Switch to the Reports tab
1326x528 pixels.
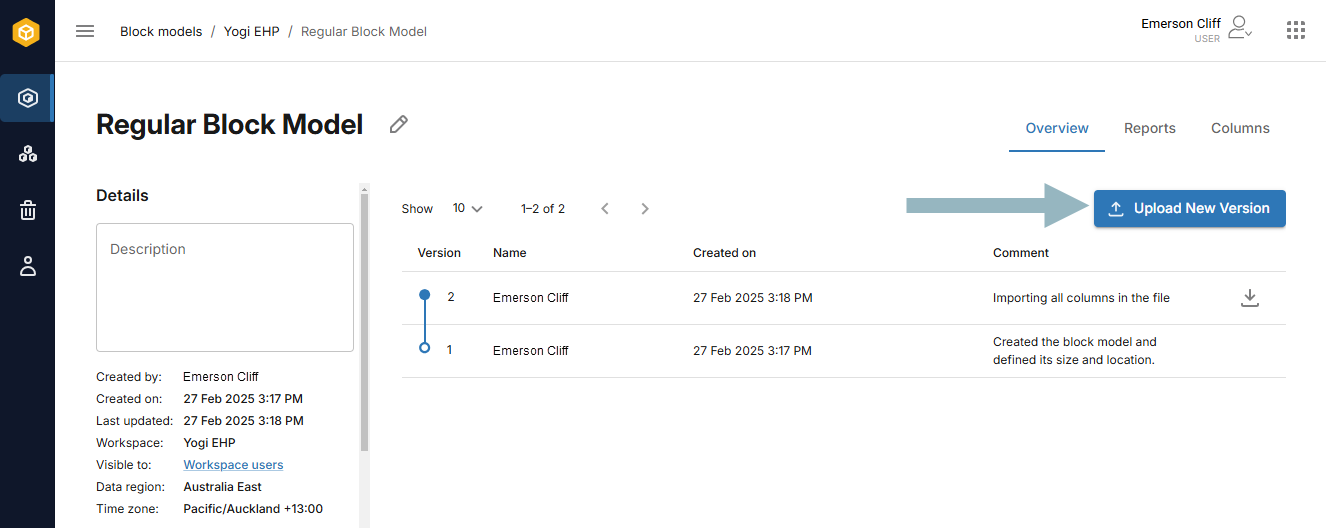(x=1149, y=128)
